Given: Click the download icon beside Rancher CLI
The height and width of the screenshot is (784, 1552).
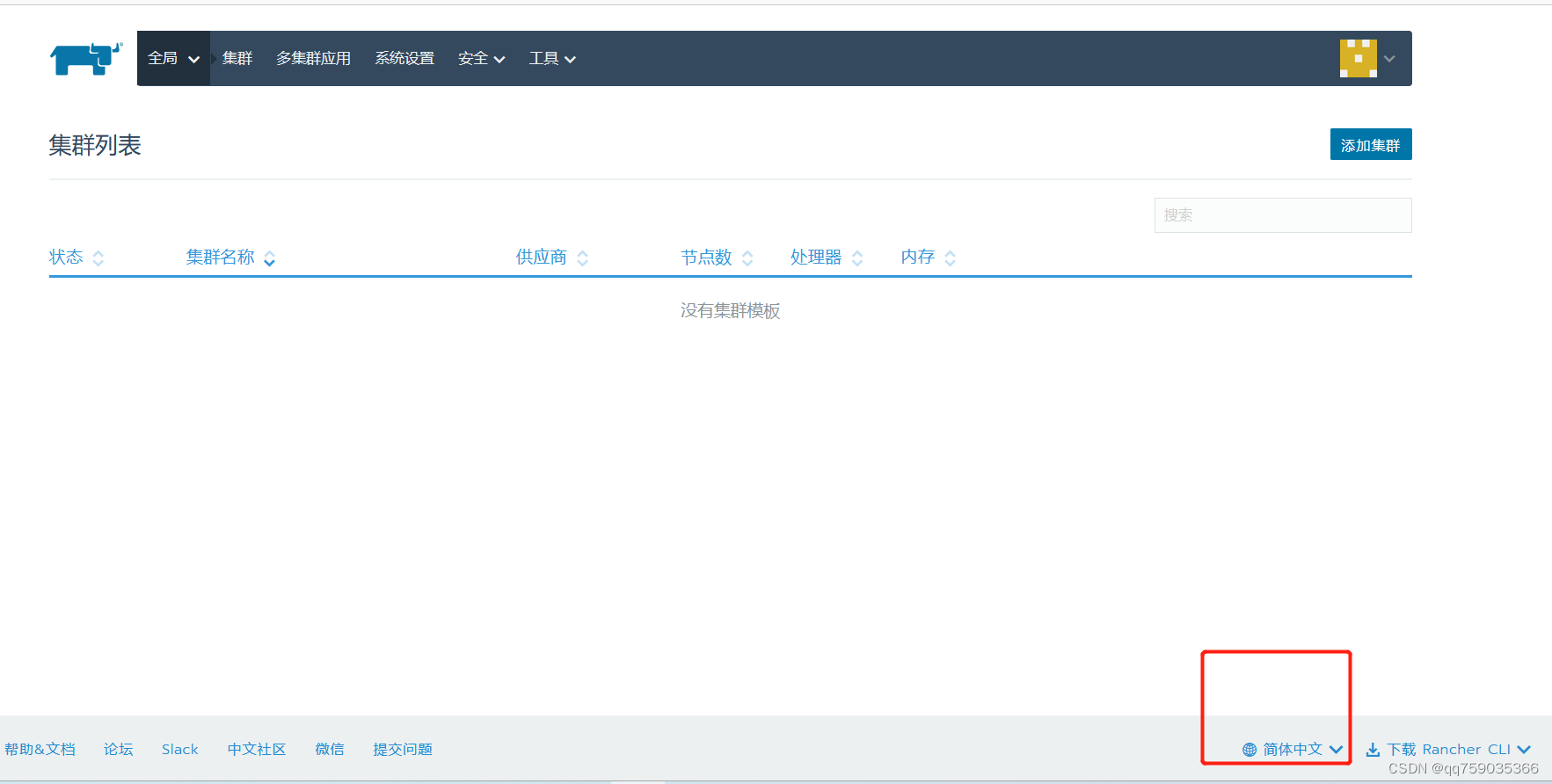Looking at the screenshot, I should click(x=1373, y=750).
